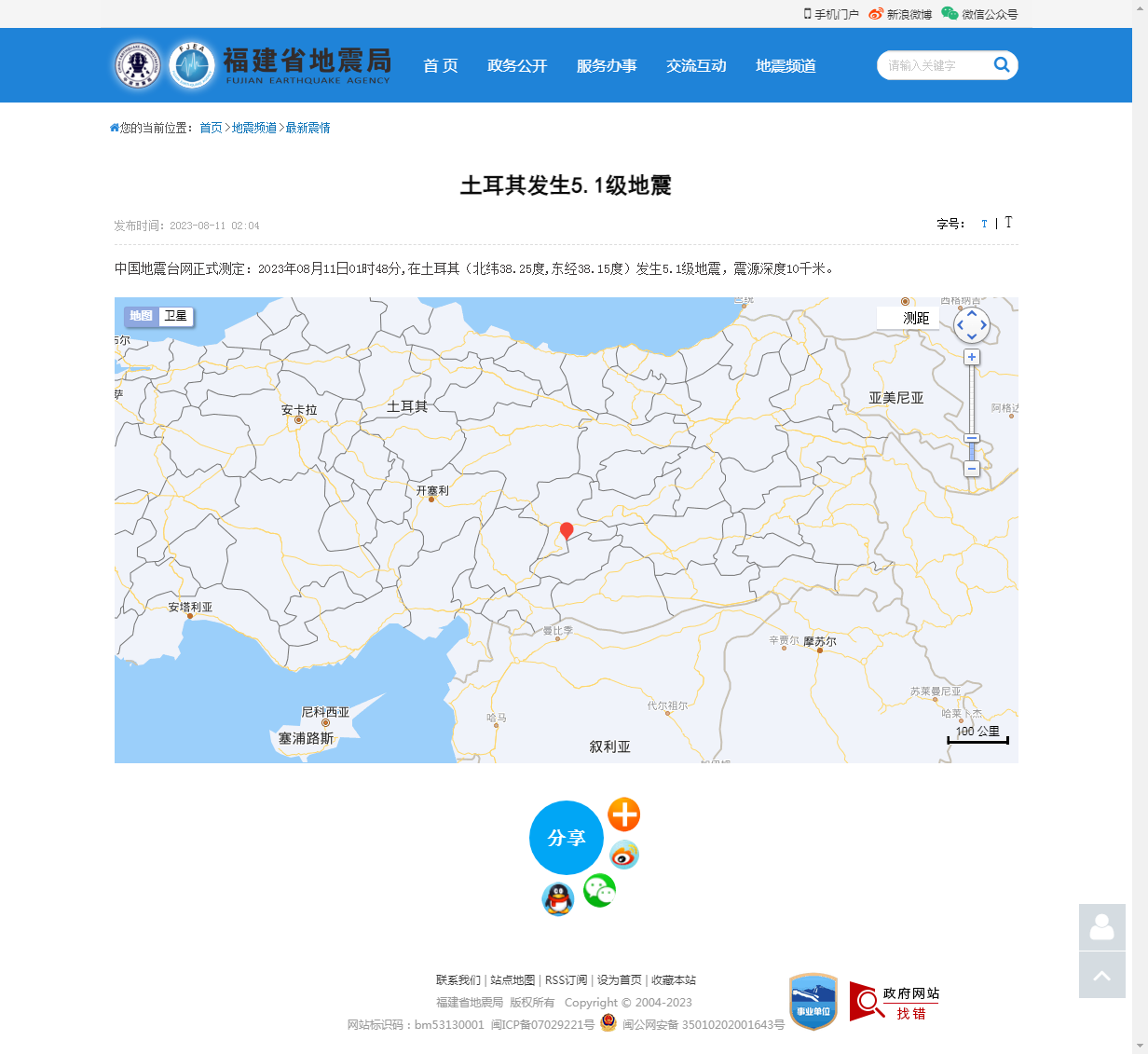Enlarge text with the big T control
The image size is (1148, 1054).
(1008, 224)
